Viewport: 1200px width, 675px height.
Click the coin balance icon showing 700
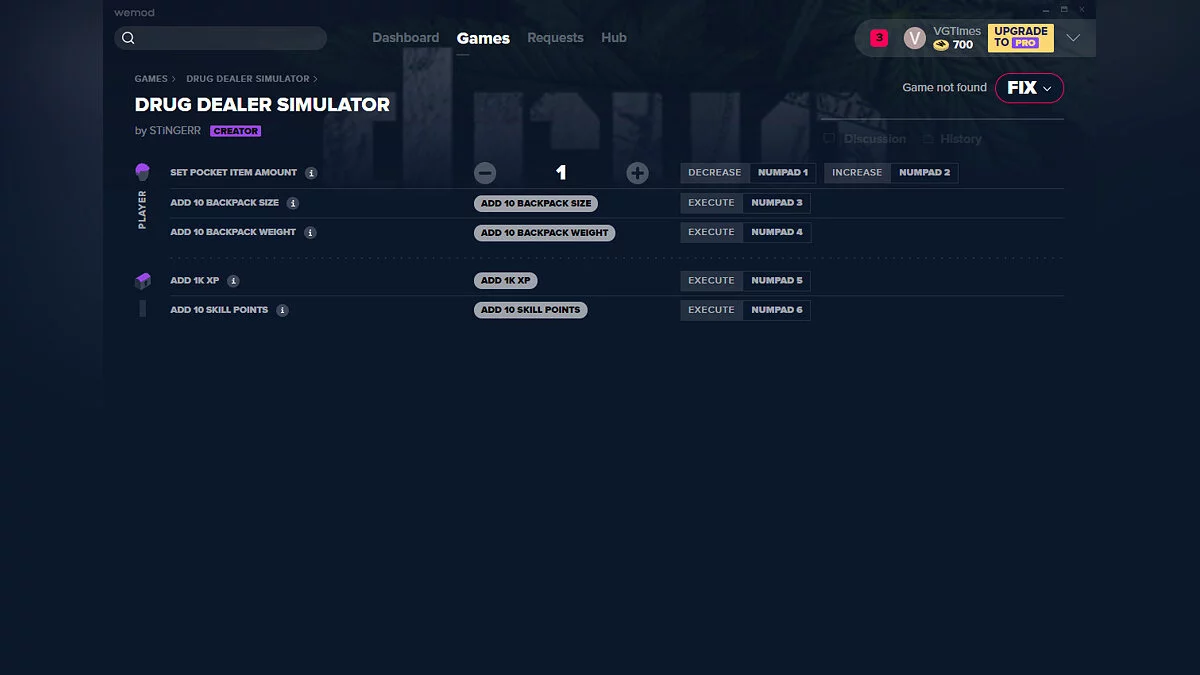941,45
